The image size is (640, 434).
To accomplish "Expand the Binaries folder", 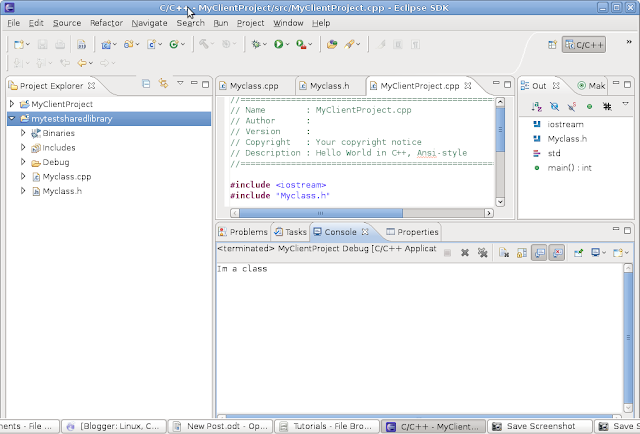I will click(x=23, y=133).
